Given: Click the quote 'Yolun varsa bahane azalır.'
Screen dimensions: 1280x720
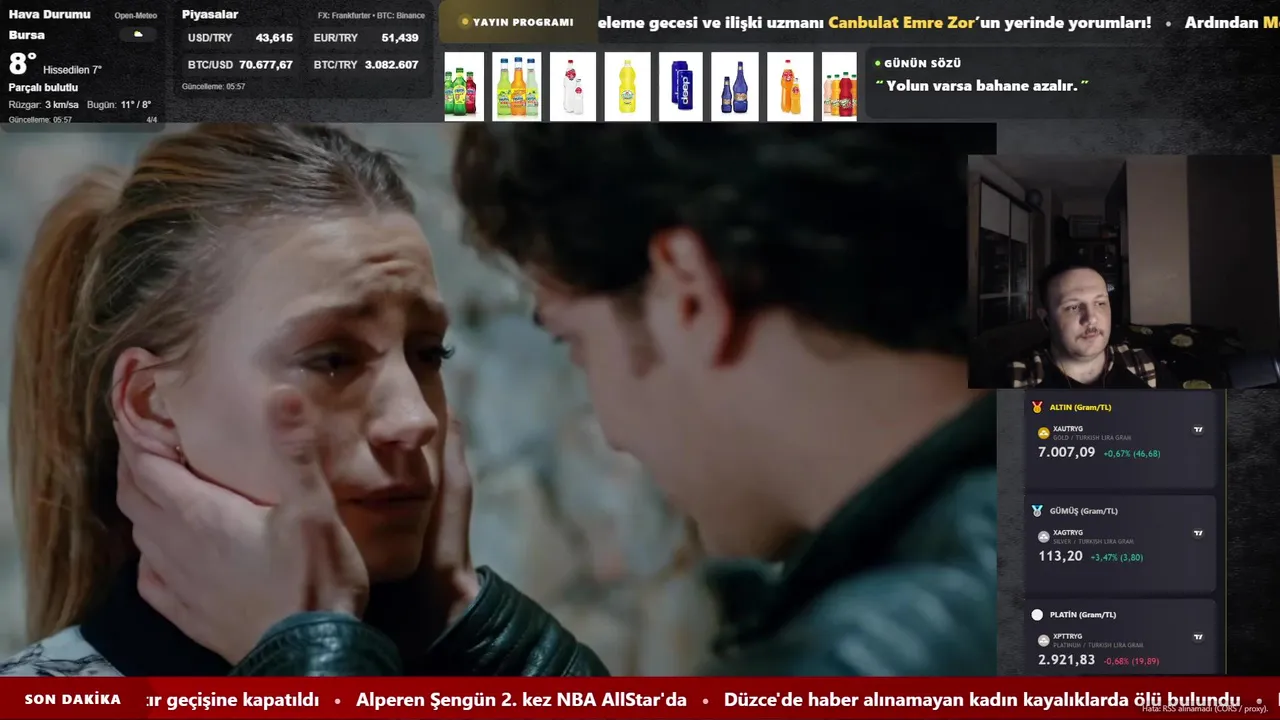Looking at the screenshot, I should [x=982, y=86].
